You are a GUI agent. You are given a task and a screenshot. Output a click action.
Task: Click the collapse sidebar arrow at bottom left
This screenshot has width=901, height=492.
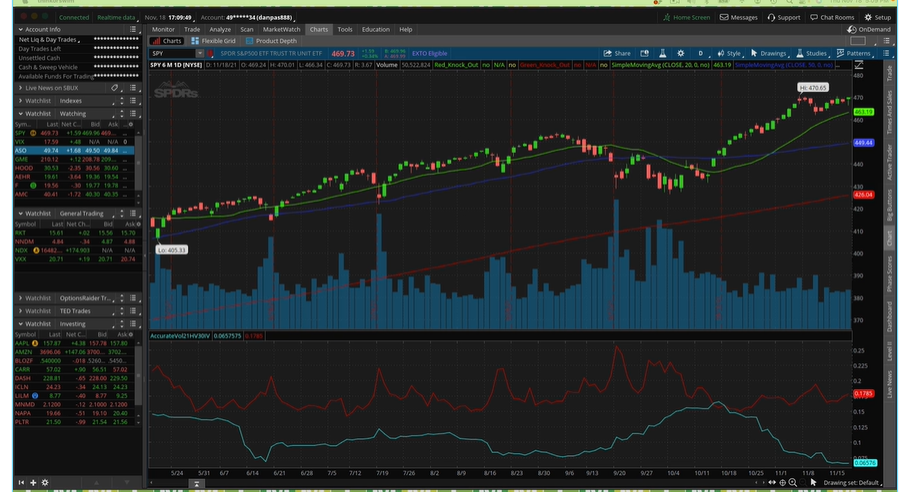21,483
